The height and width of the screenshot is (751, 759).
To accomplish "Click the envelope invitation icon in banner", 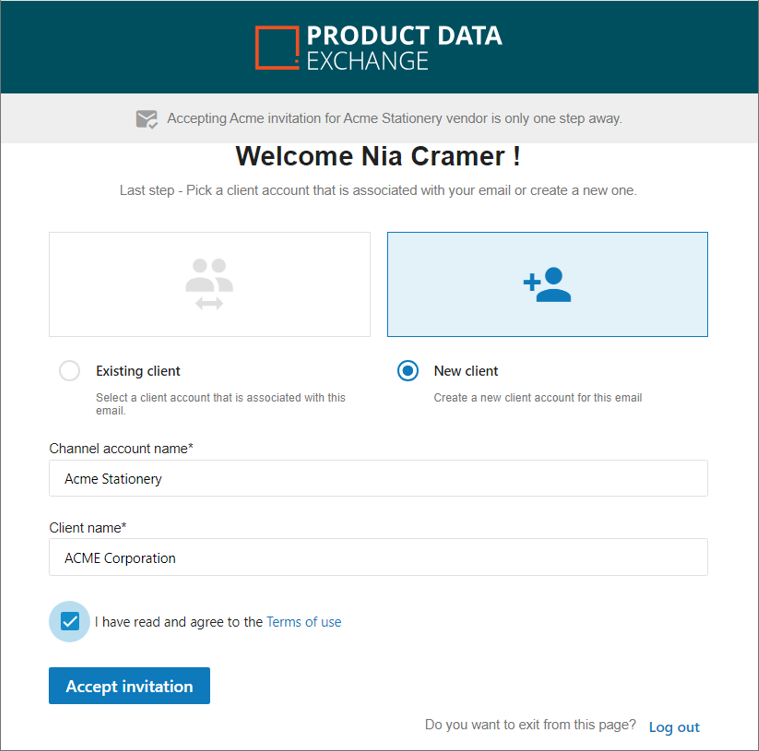I will 146,119.
